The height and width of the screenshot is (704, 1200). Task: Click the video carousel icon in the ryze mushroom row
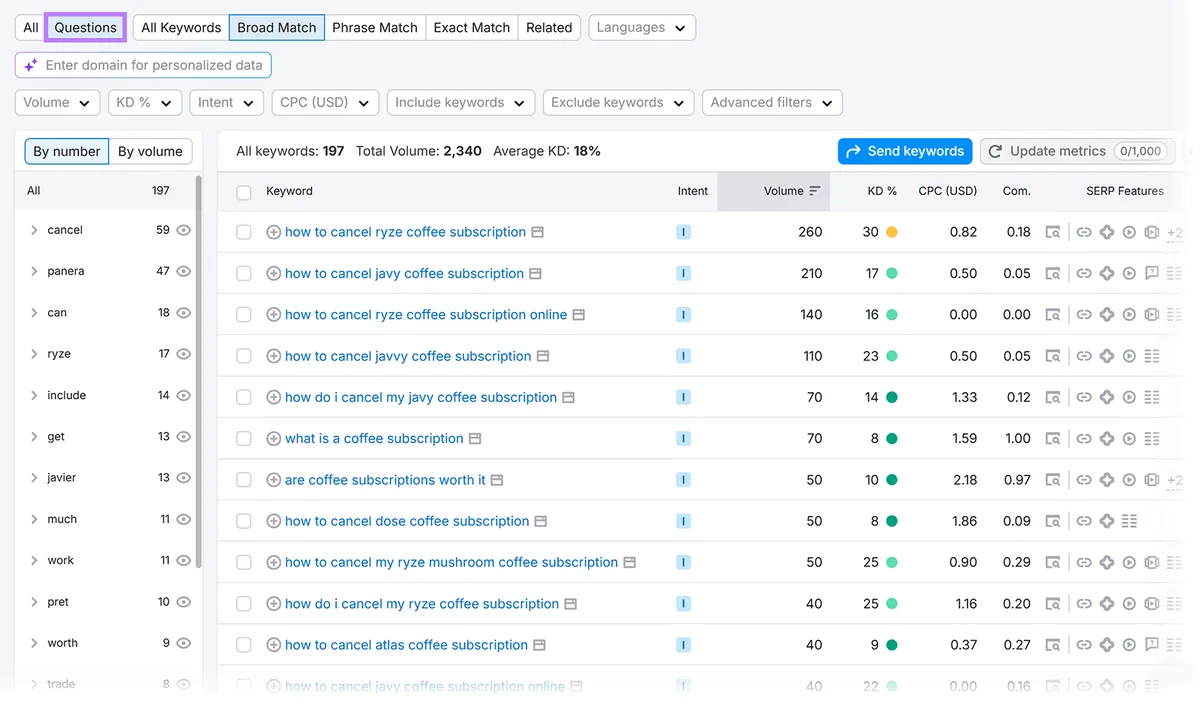tap(1152, 563)
